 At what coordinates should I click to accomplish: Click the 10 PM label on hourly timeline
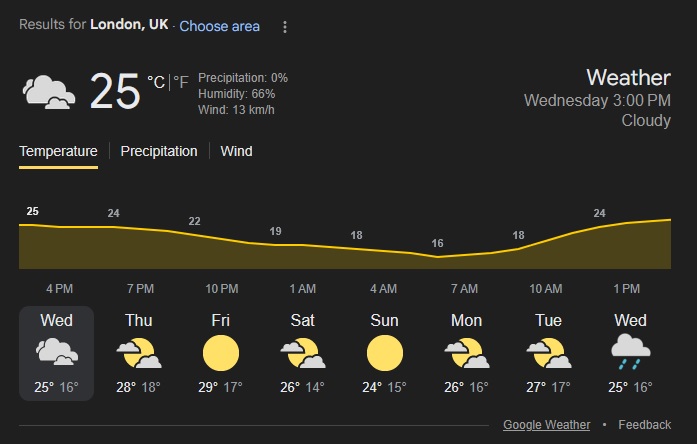(x=221, y=289)
